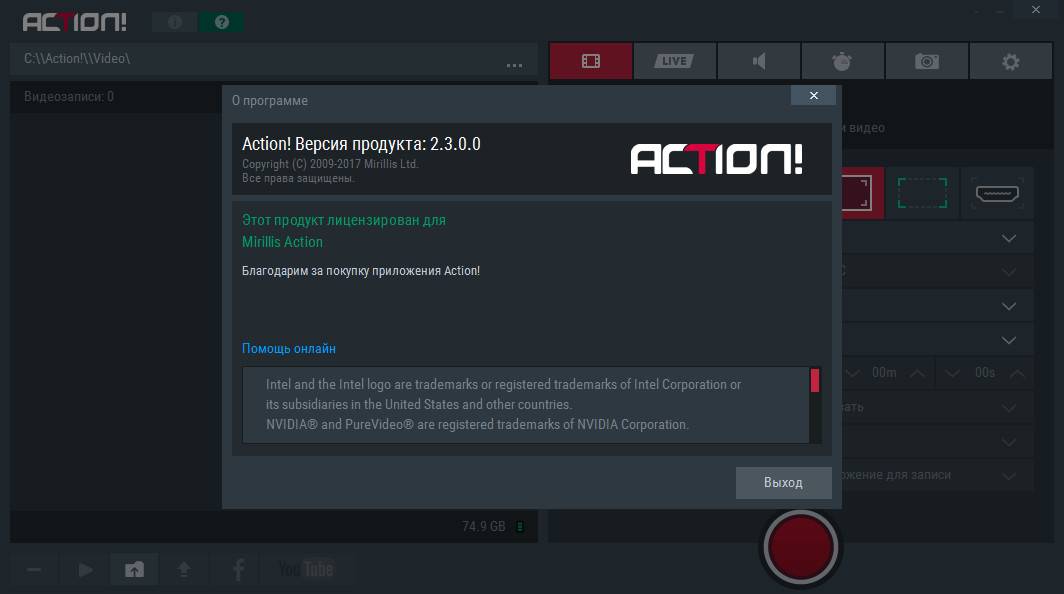The image size is (1064, 594).
Task: Select the HDMI device recording mode
Action: pyautogui.click(x=997, y=193)
